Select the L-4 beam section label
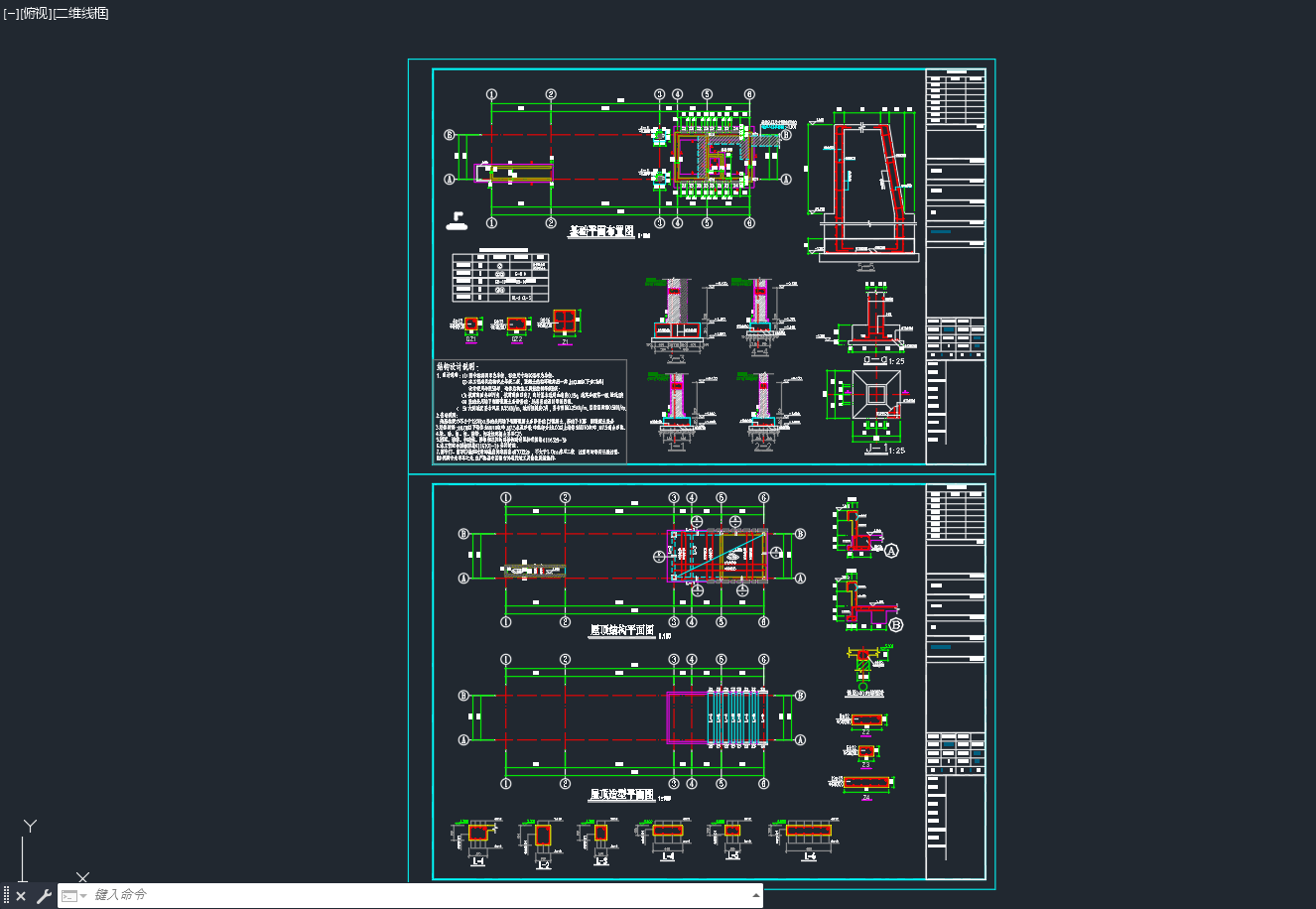Viewport: 1316px width, 909px height. [667, 855]
